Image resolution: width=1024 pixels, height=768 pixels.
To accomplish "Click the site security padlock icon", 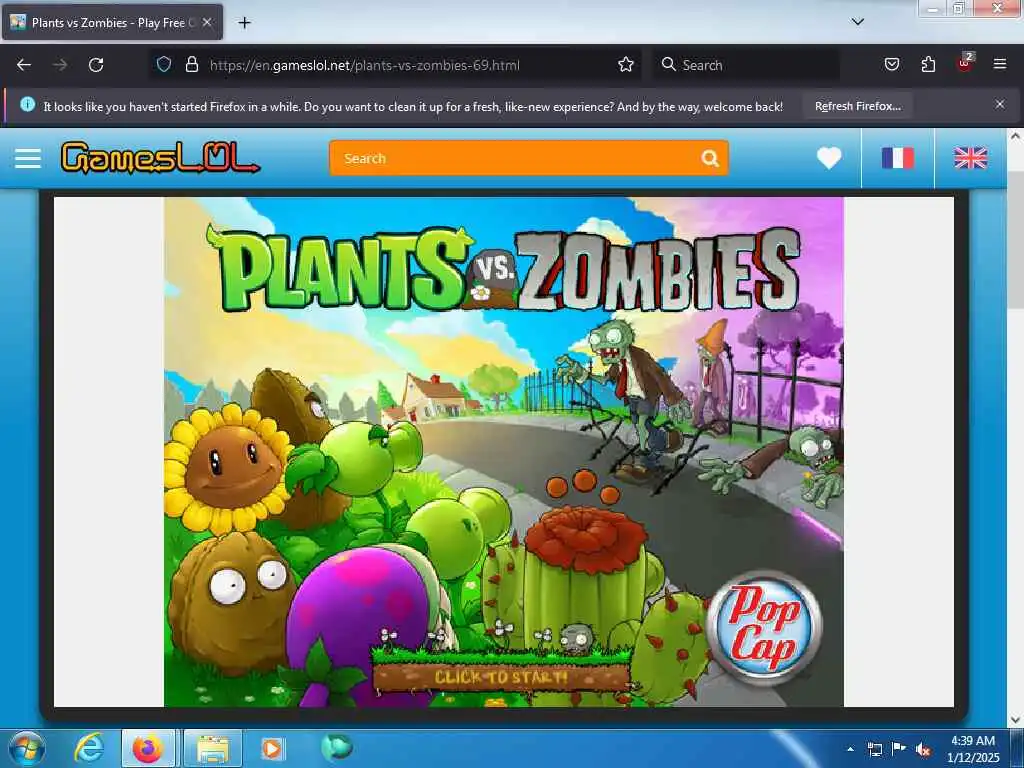I will [x=191, y=64].
